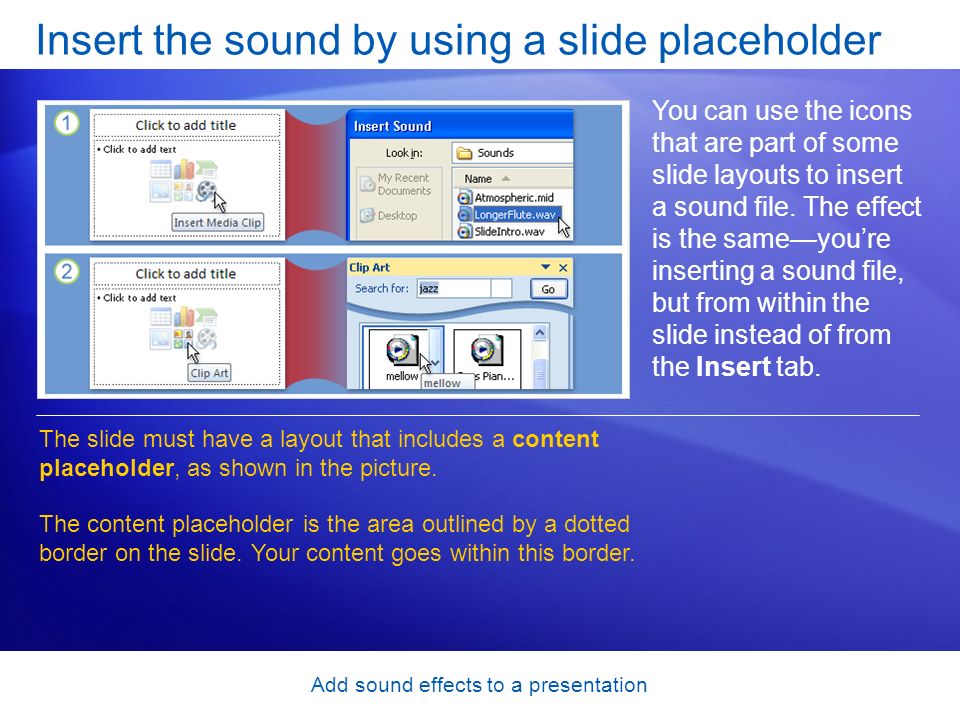Click the bold 'content placeholder' text
Image resolution: width=960 pixels, height=720 pixels.
(320, 454)
